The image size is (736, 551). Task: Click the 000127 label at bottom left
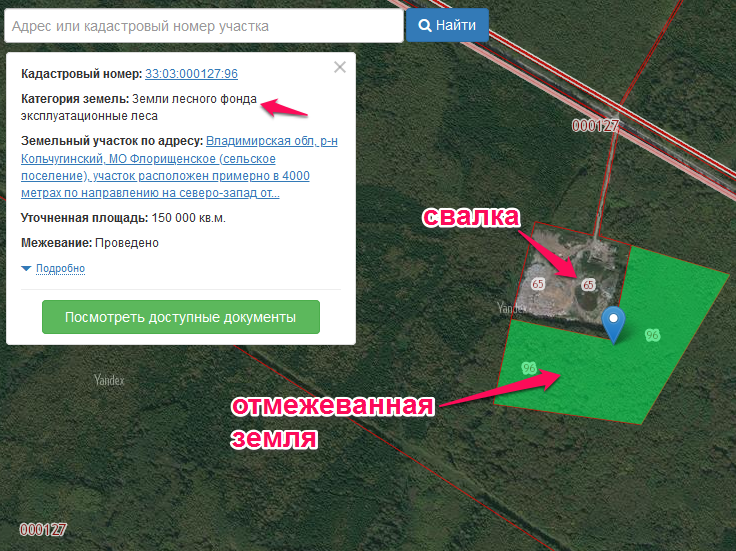[x=43, y=530]
